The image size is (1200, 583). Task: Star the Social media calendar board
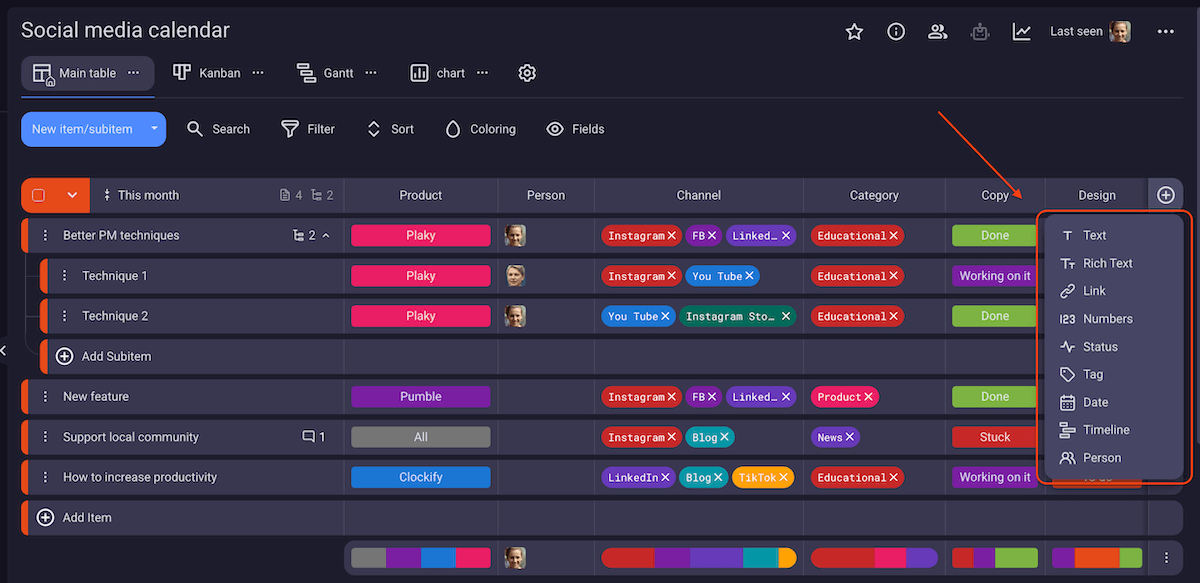(854, 31)
